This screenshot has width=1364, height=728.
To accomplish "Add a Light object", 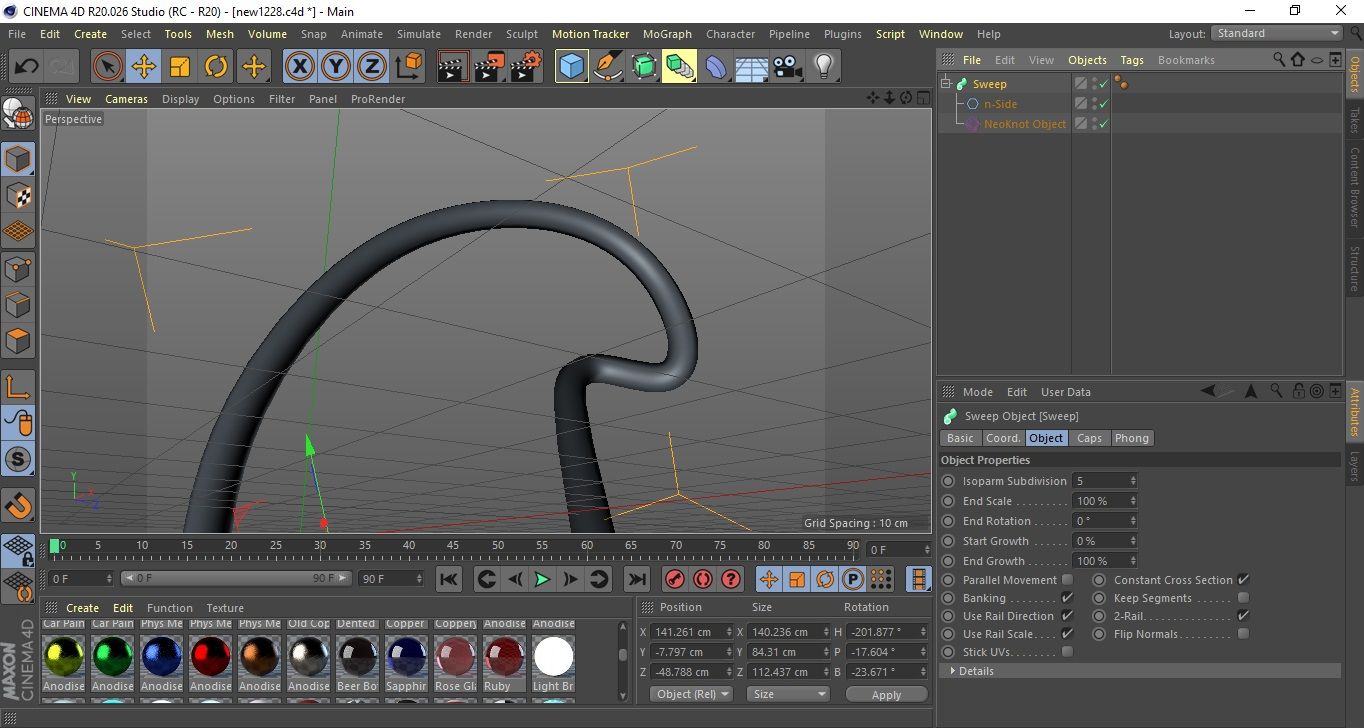I will [824, 67].
